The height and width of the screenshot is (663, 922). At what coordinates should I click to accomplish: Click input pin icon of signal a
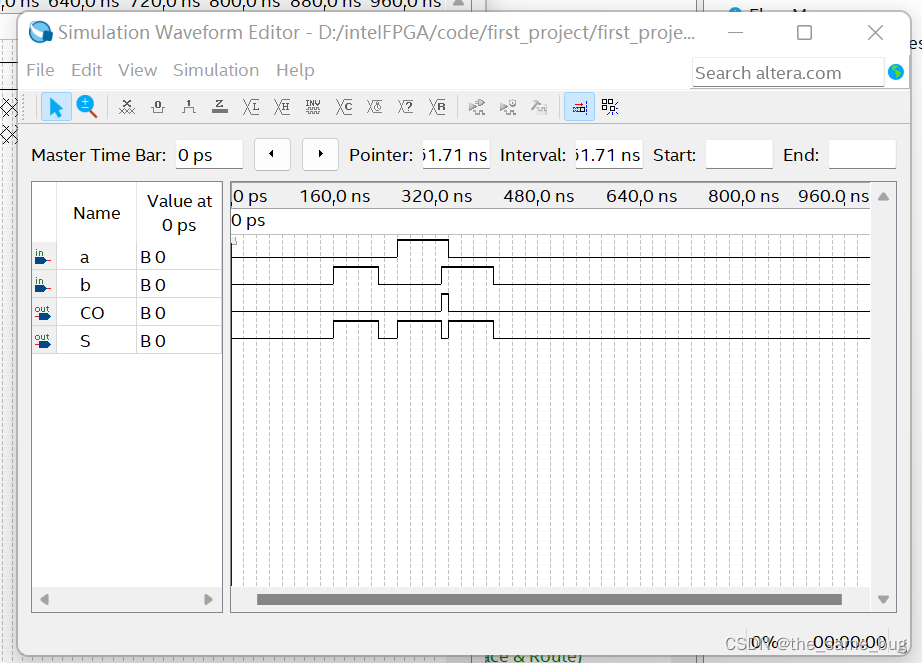point(42,257)
